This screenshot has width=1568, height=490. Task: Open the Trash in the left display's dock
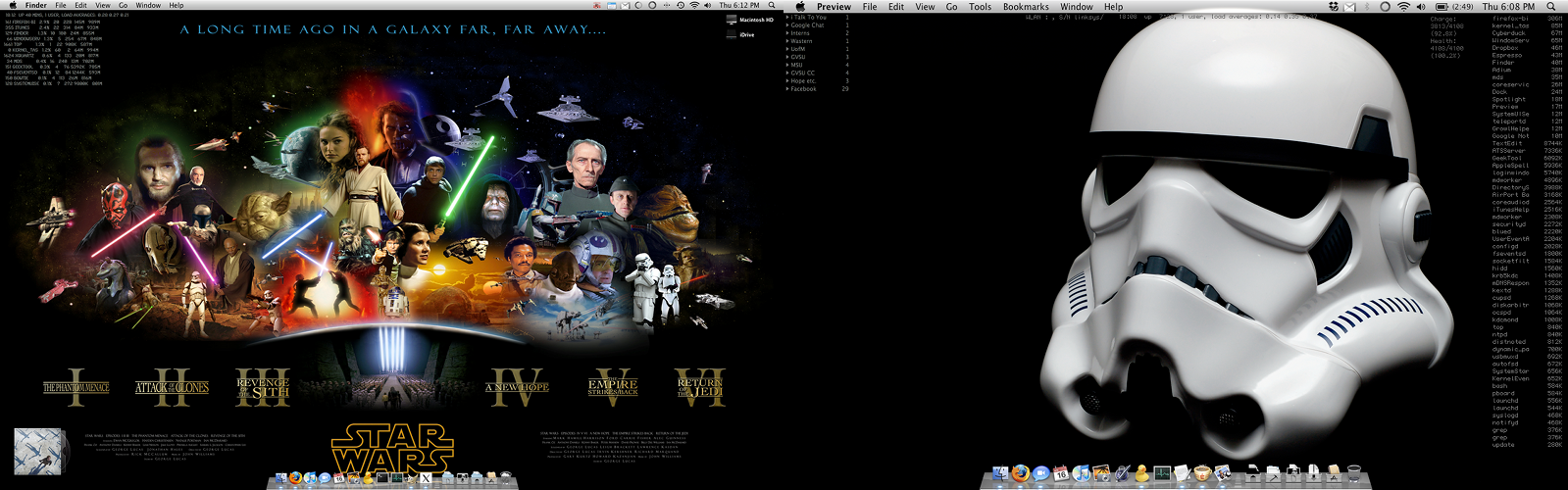click(506, 478)
